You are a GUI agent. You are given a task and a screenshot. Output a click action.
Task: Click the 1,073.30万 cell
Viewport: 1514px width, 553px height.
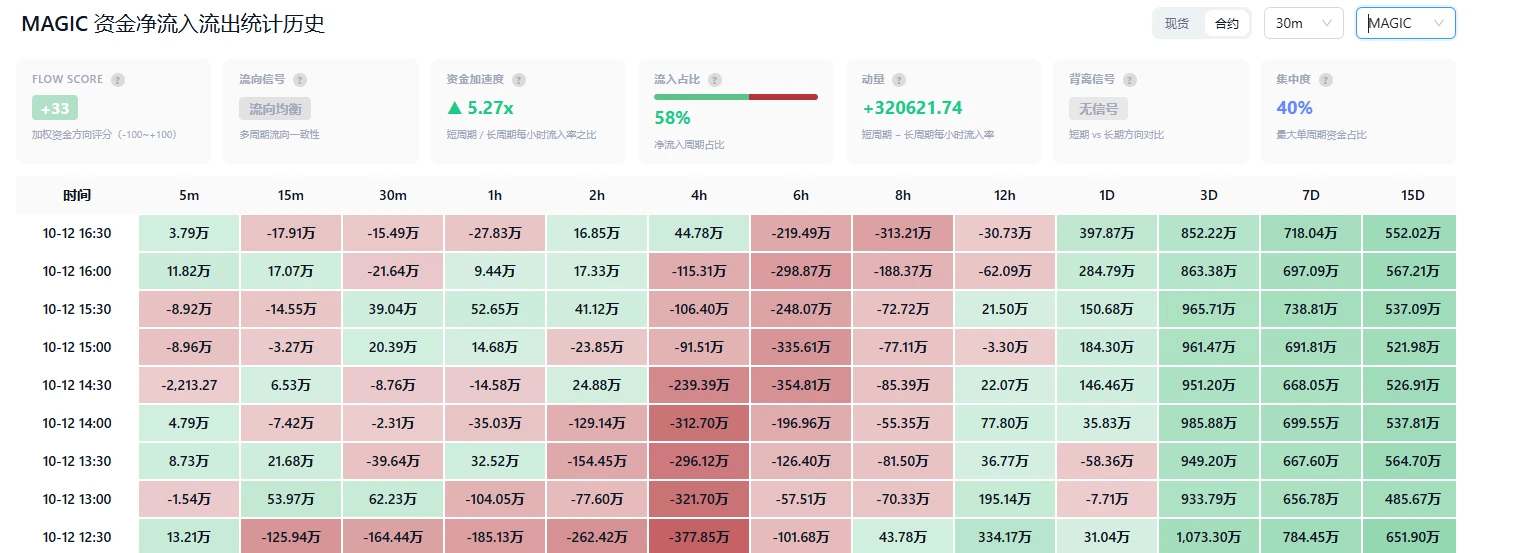pyautogui.click(x=1209, y=537)
